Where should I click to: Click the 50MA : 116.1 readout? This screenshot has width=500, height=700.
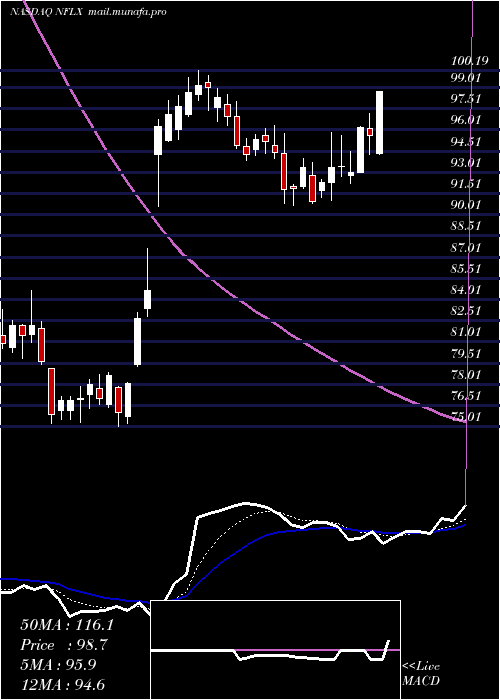point(67,625)
